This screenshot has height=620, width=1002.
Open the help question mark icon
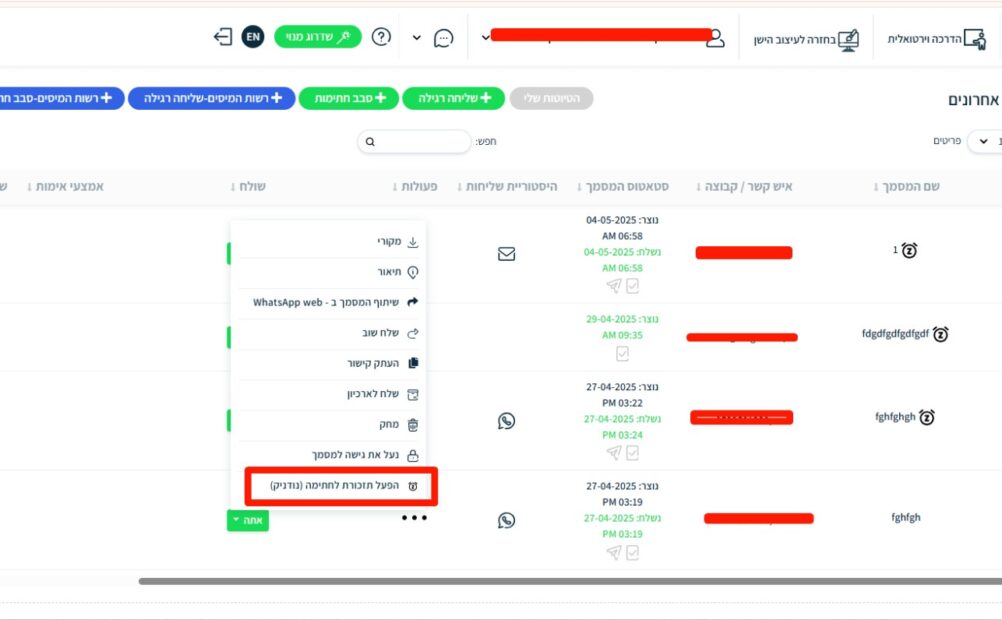tap(381, 37)
